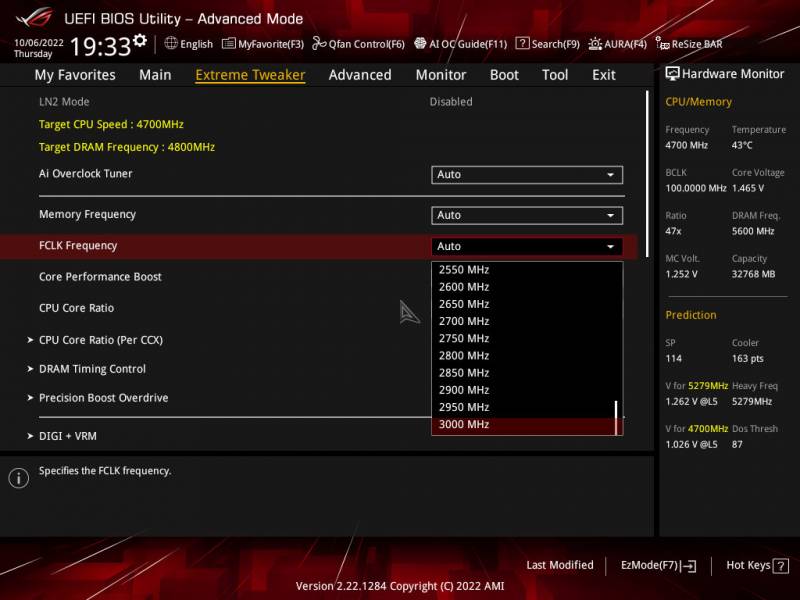Collapse the FCLK Frequency dropdown
This screenshot has width=800, height=600.
point(527,246)
